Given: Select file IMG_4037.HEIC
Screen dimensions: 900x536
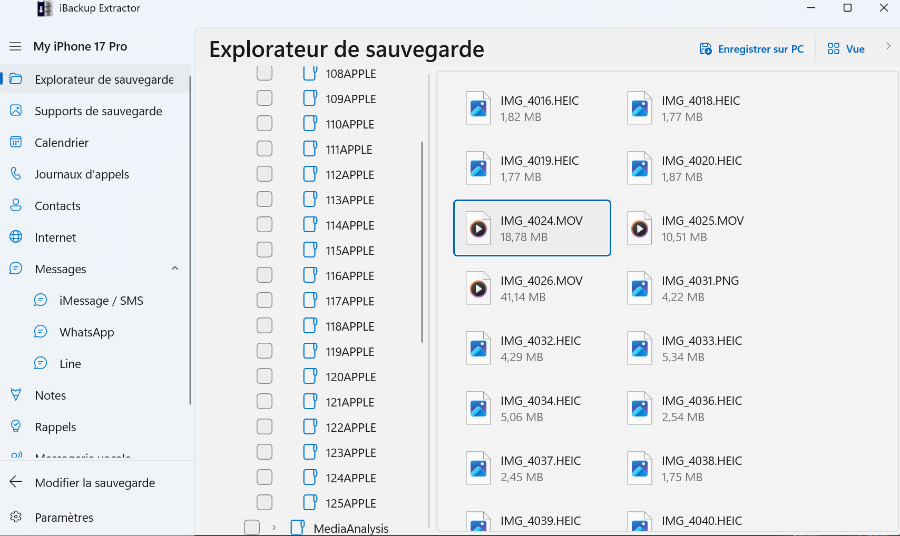Looking at the screenshot, I should (532, 468).
